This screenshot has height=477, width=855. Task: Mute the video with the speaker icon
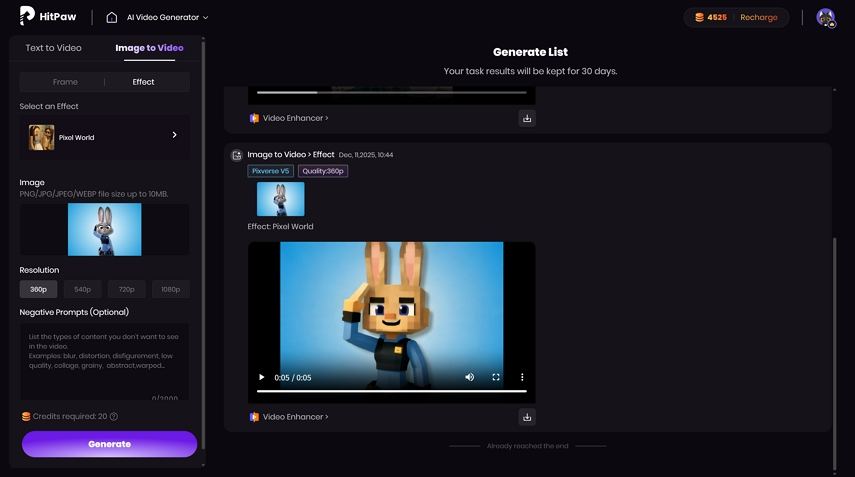click(x=469, y=377)
